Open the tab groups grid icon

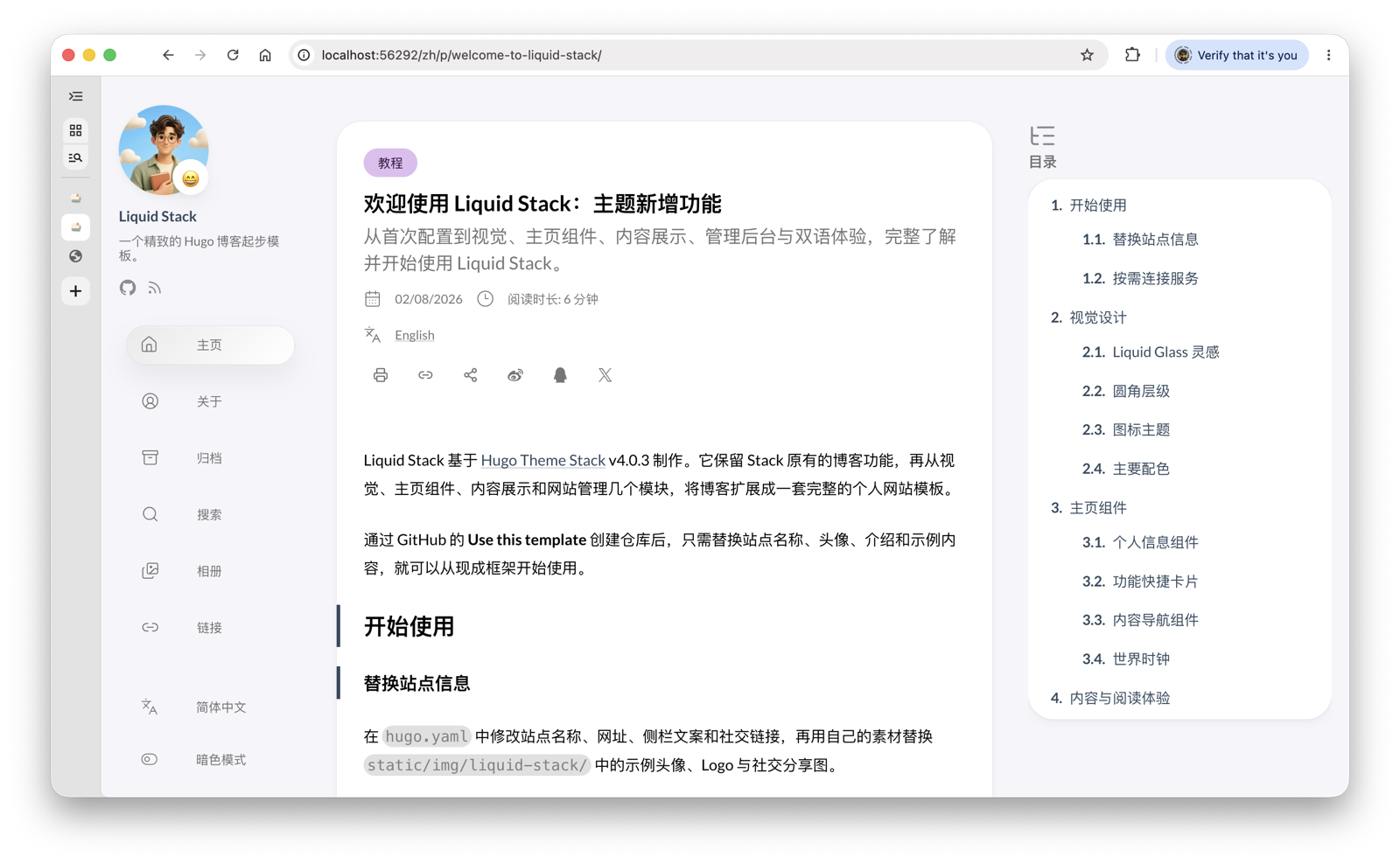pos(76,130)
